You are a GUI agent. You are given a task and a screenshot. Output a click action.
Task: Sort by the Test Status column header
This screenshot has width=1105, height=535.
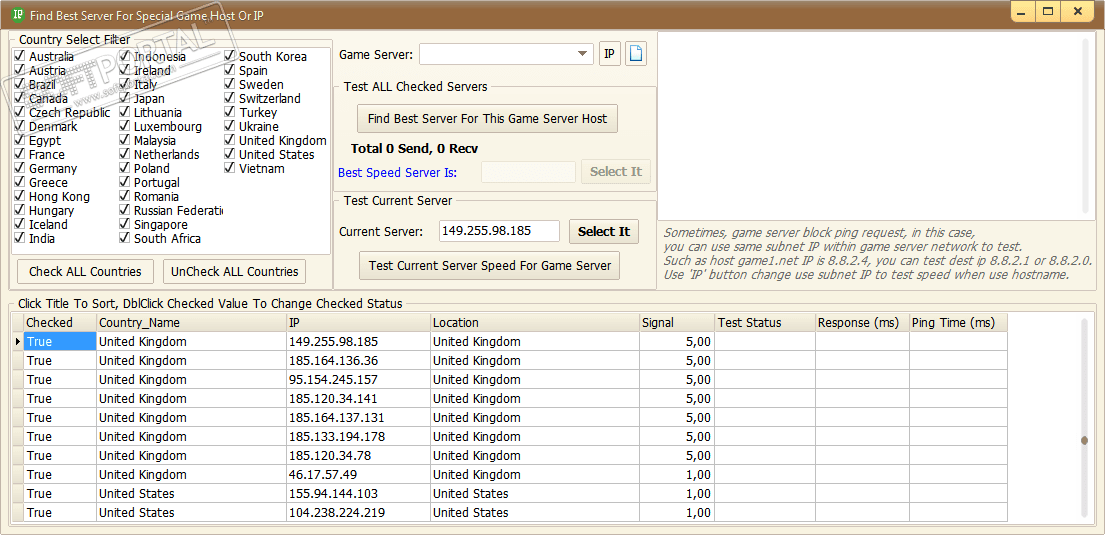[765, 323]
